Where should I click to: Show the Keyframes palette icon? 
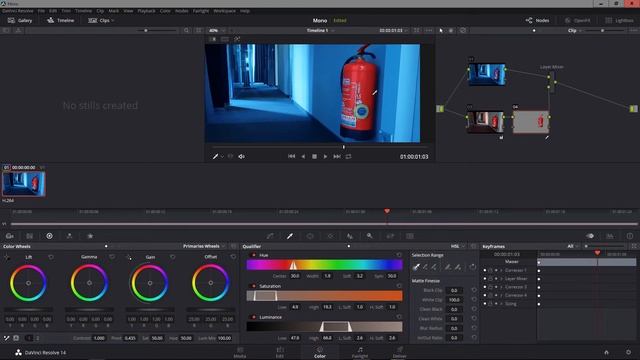[x=590, y=236]
